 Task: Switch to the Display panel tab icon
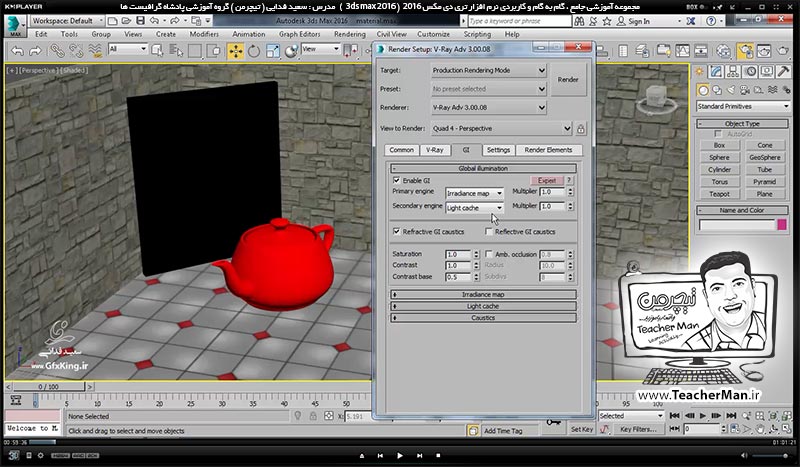click(x=767, y=71)
